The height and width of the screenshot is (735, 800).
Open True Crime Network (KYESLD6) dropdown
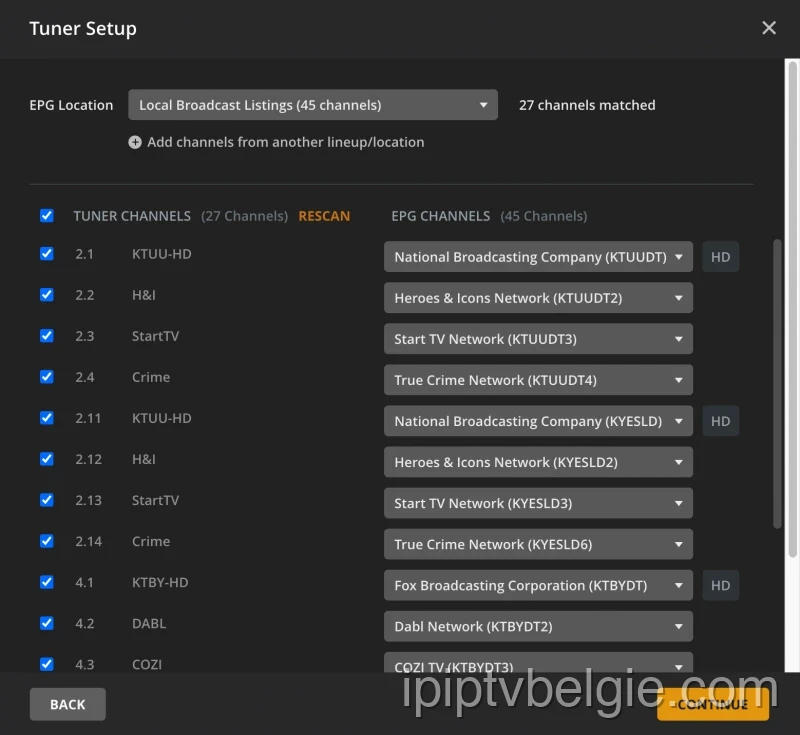coord(538,544)
